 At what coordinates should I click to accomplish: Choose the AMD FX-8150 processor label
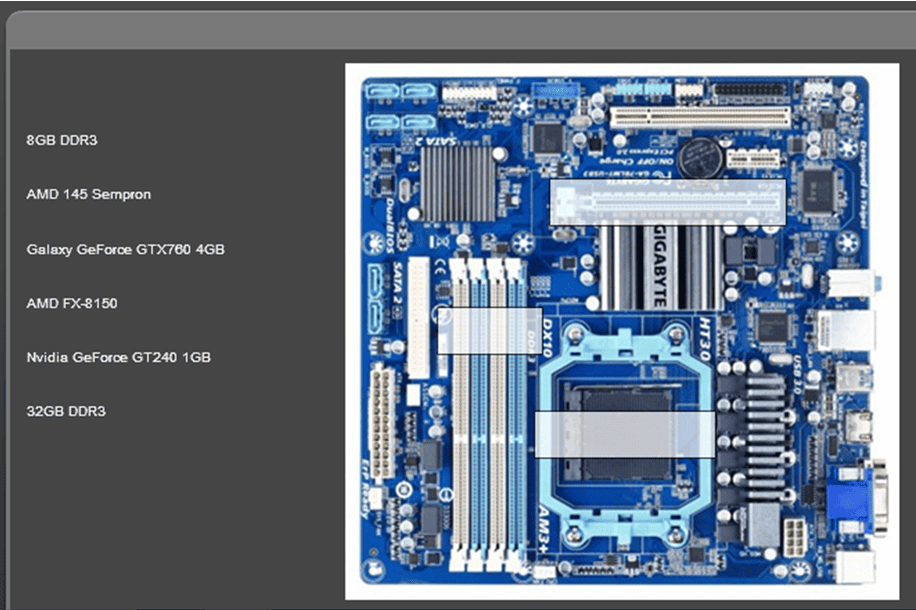coord(71,303)
